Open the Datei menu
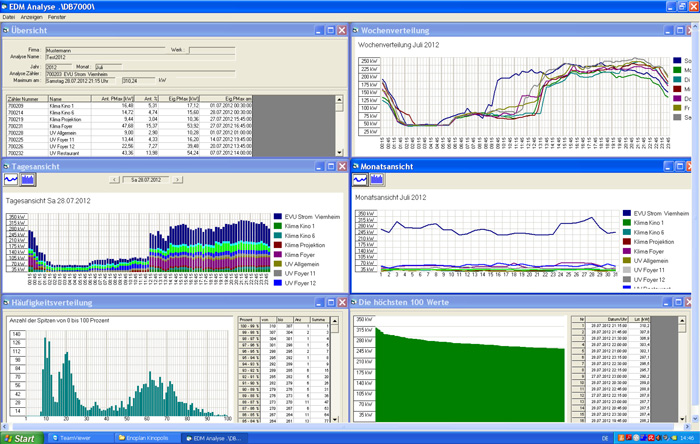Viewport: 700px width, 444px height. (9, 17)
